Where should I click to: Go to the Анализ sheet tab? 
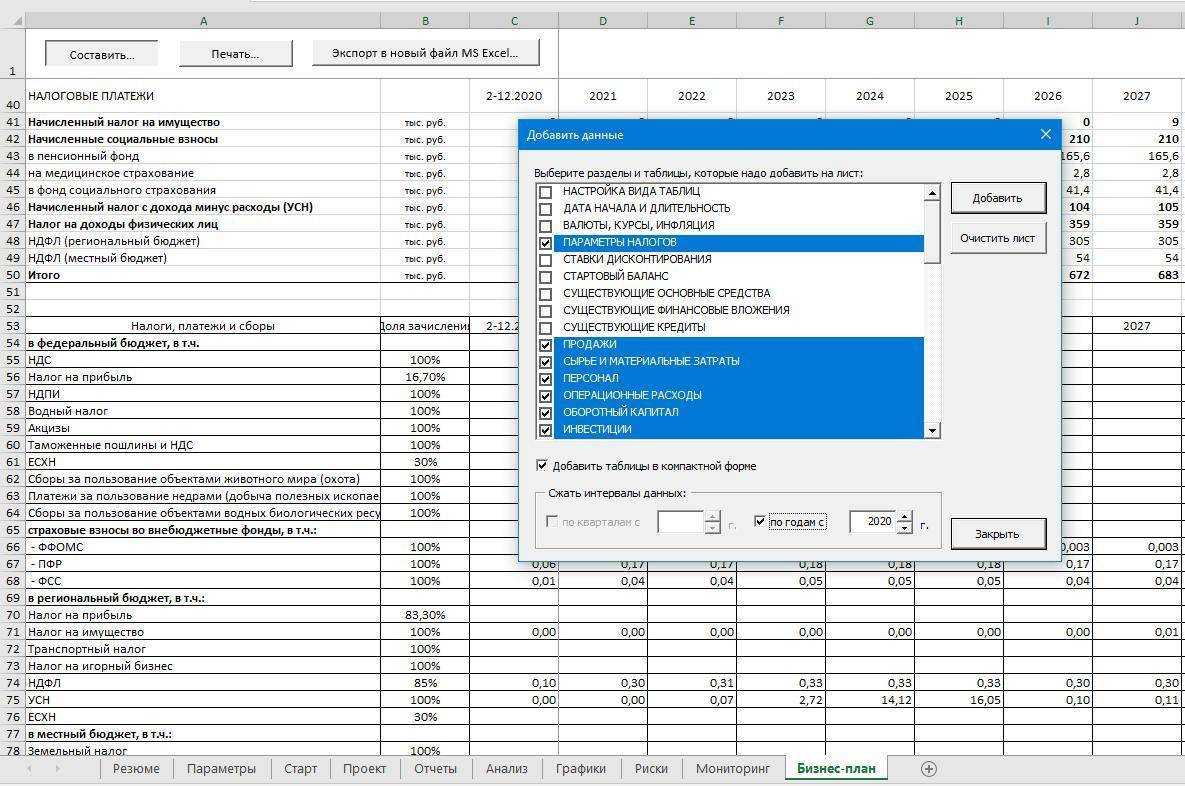[x=506, y=769]
